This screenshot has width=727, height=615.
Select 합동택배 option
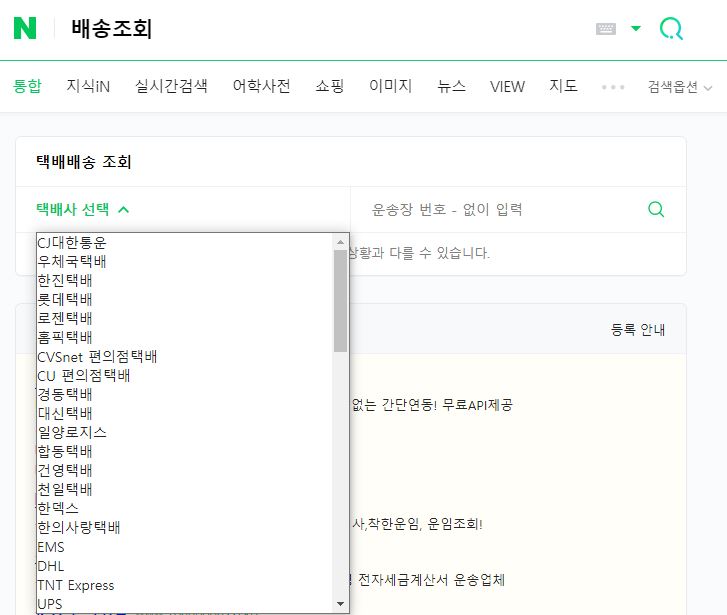pos(185,452)
